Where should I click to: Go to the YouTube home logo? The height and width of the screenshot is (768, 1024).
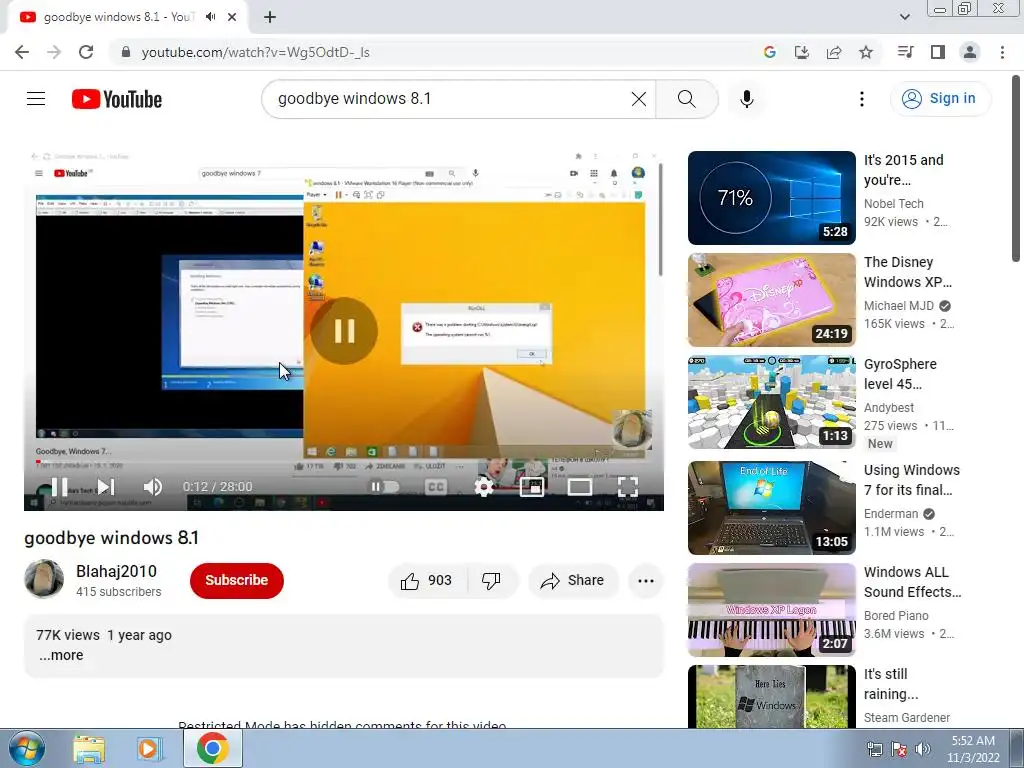tap(117, 99)
